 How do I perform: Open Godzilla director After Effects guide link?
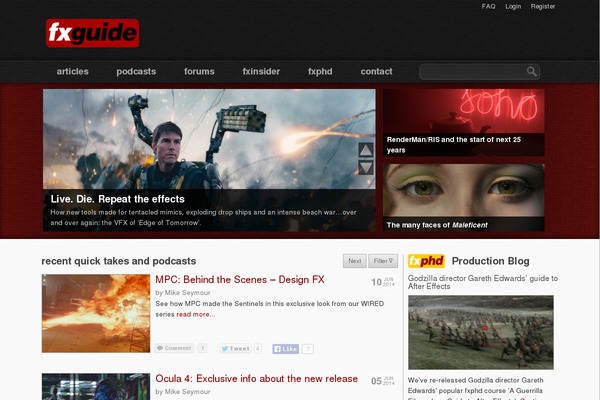point(483,282)
